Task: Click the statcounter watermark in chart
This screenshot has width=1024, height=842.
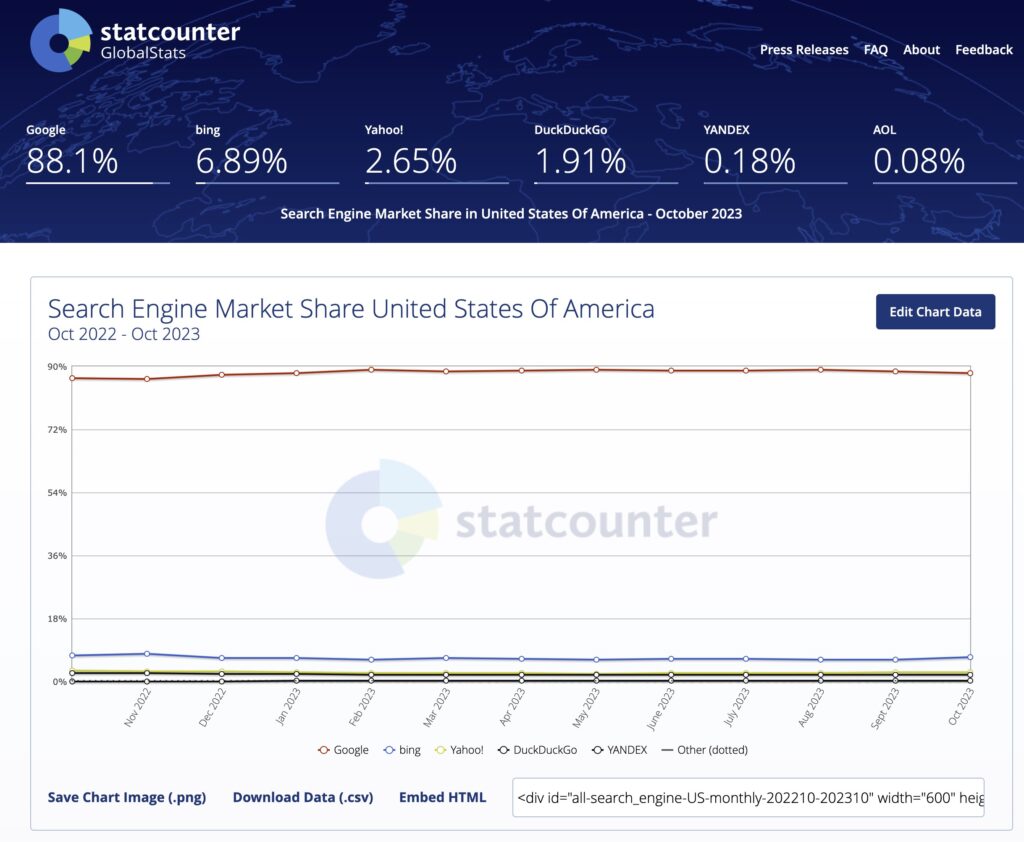Action: (520, 519)
